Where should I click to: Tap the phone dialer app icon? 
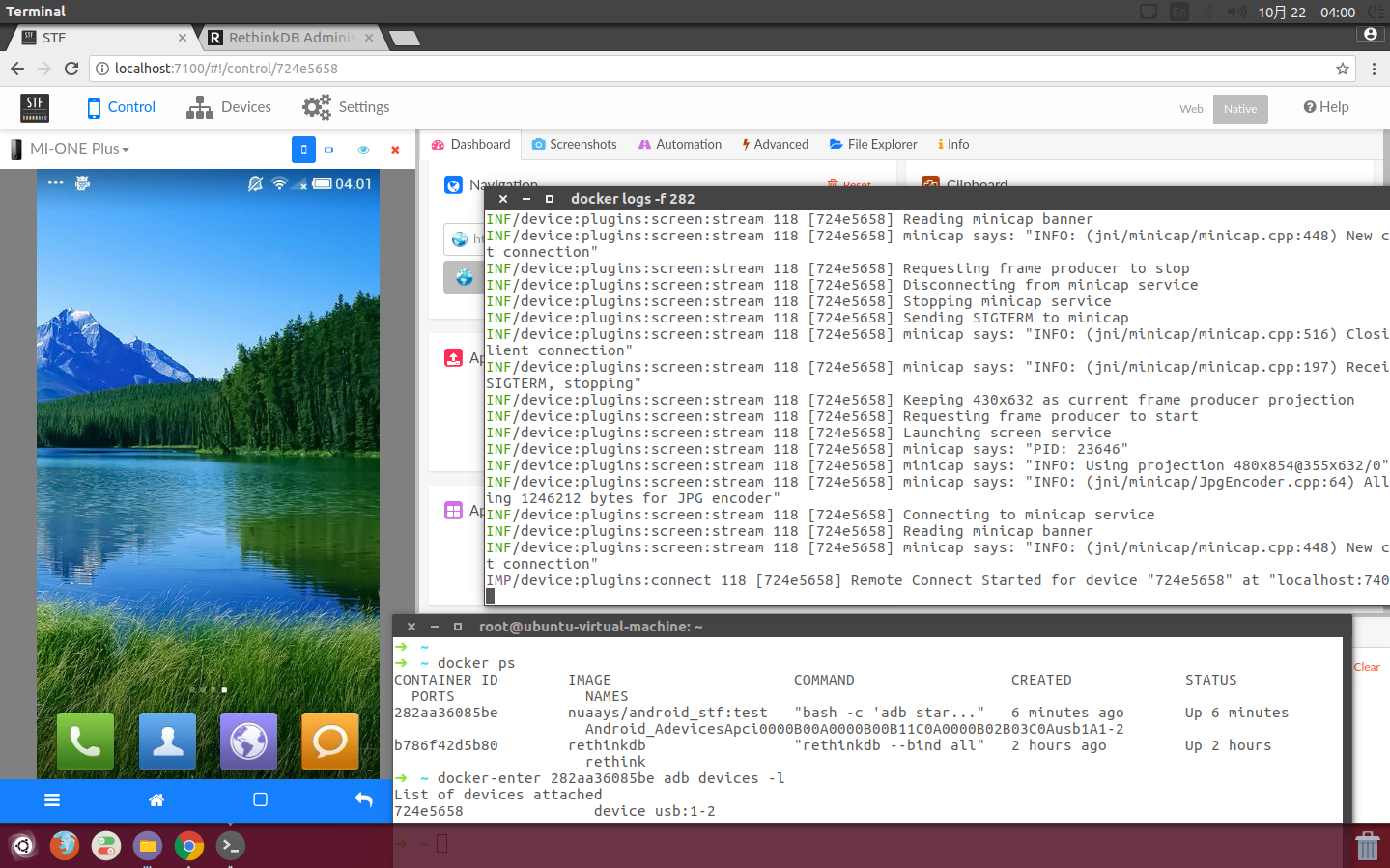click(85, 740)
